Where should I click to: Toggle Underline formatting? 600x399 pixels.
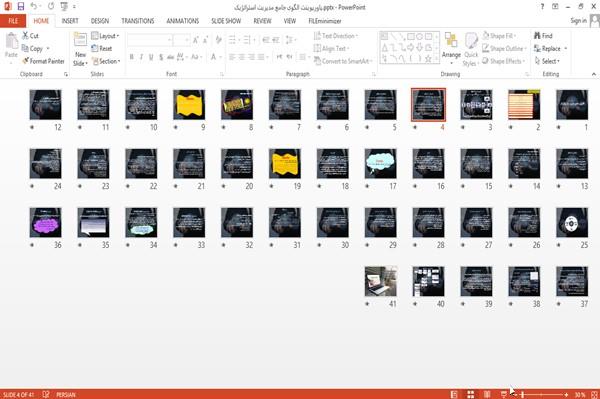click(151, 57)
